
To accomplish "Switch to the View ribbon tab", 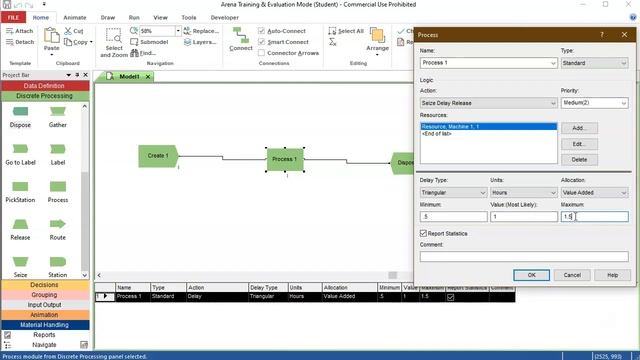I will pyautogui.click(x=160, y=18).
